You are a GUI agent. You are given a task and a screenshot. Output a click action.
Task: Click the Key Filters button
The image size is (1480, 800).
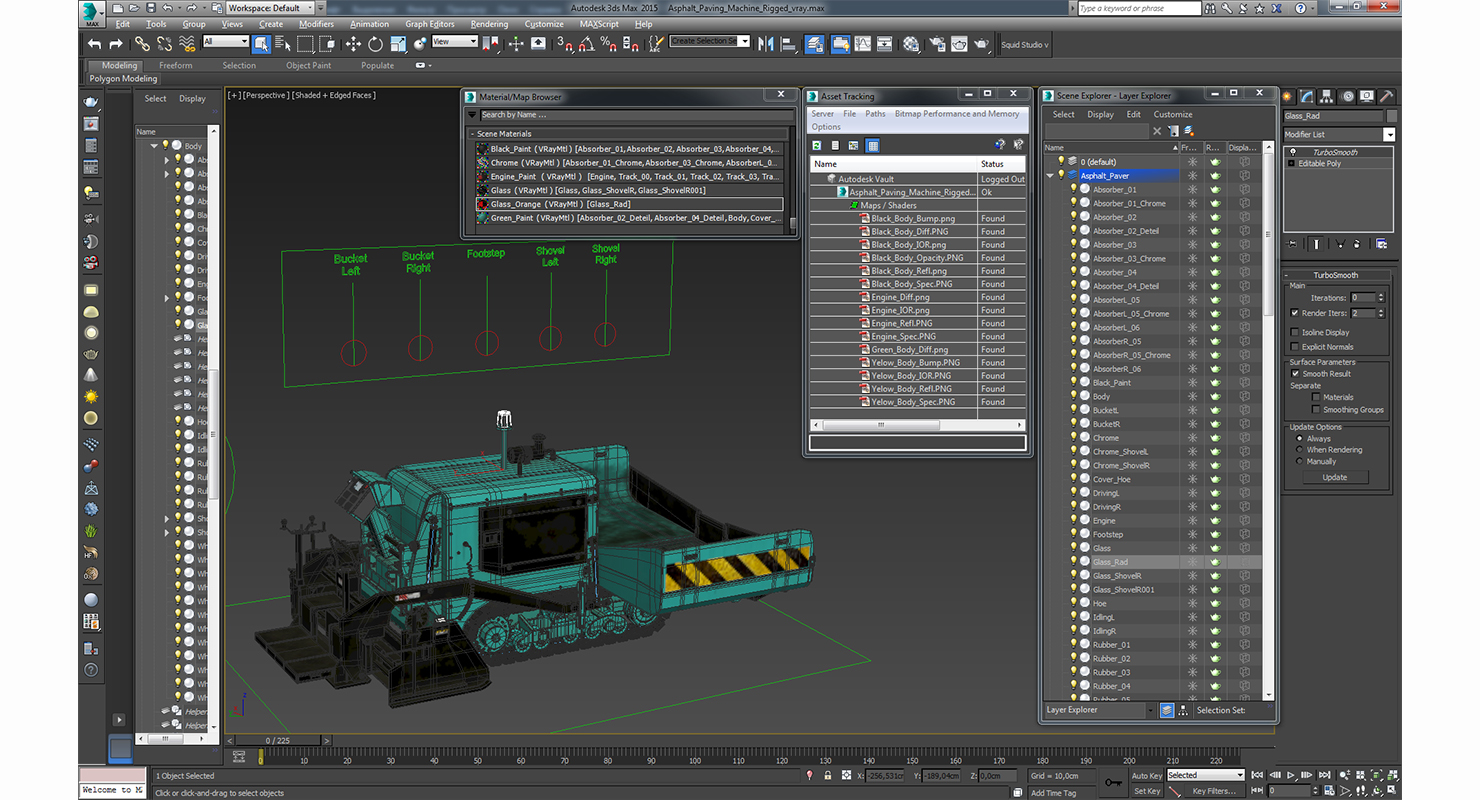tap(1214, 791)
